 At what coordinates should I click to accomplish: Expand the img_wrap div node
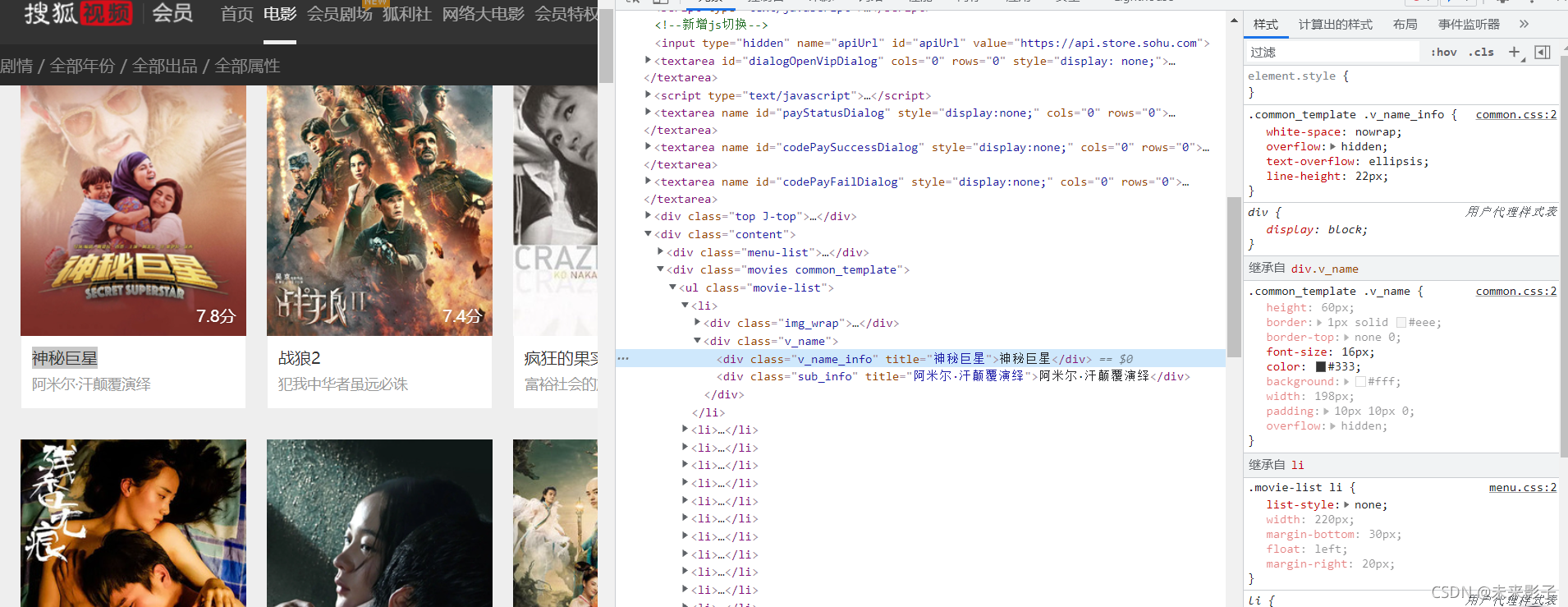tap(698, 323)
